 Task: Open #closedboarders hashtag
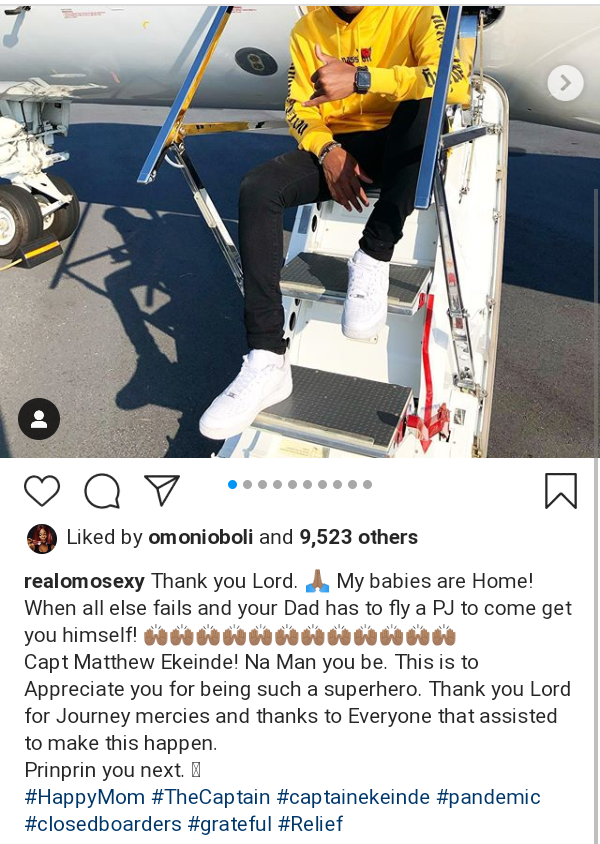pyautogui.click(x=103, y=824)
